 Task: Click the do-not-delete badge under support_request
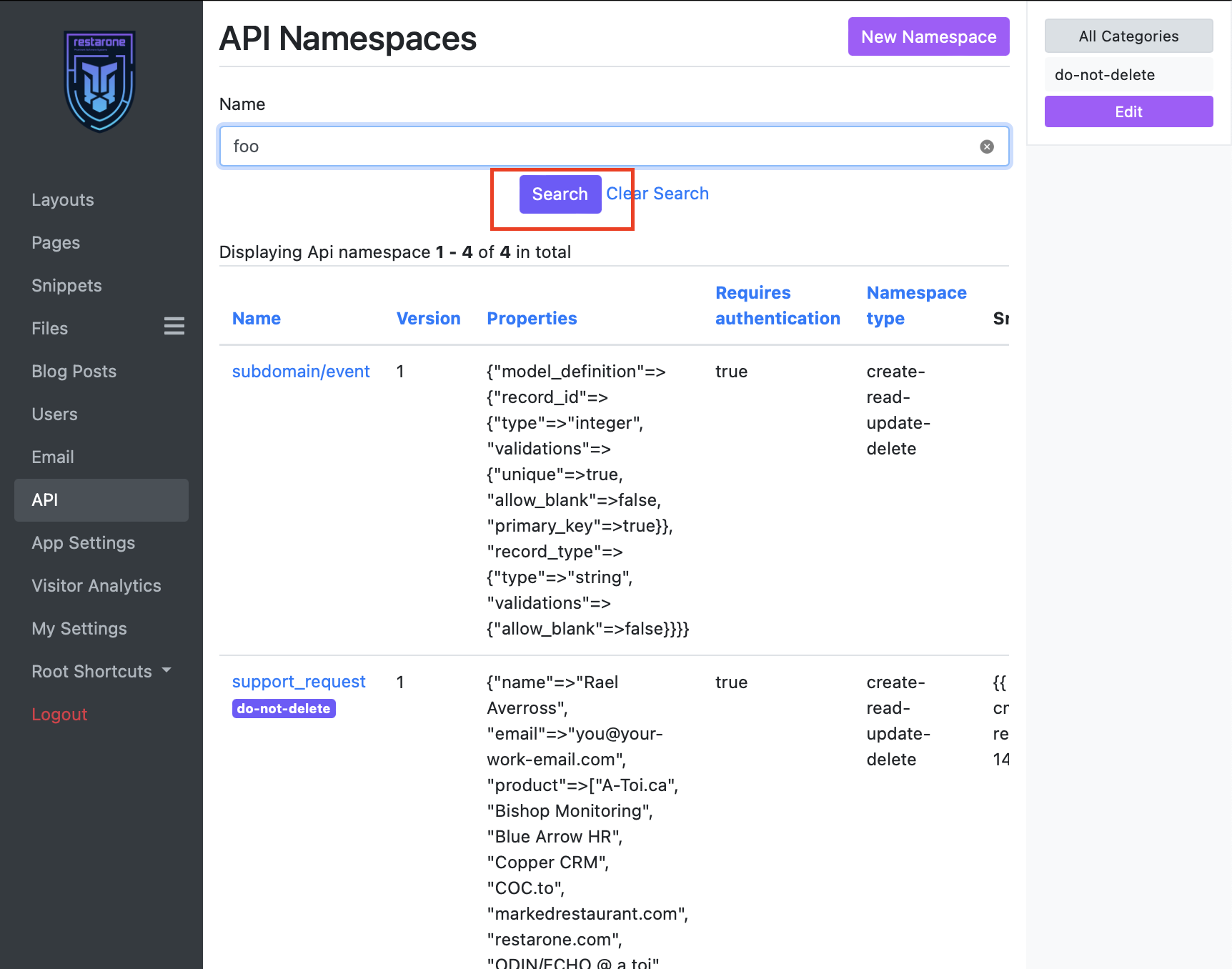coord(284,709)
